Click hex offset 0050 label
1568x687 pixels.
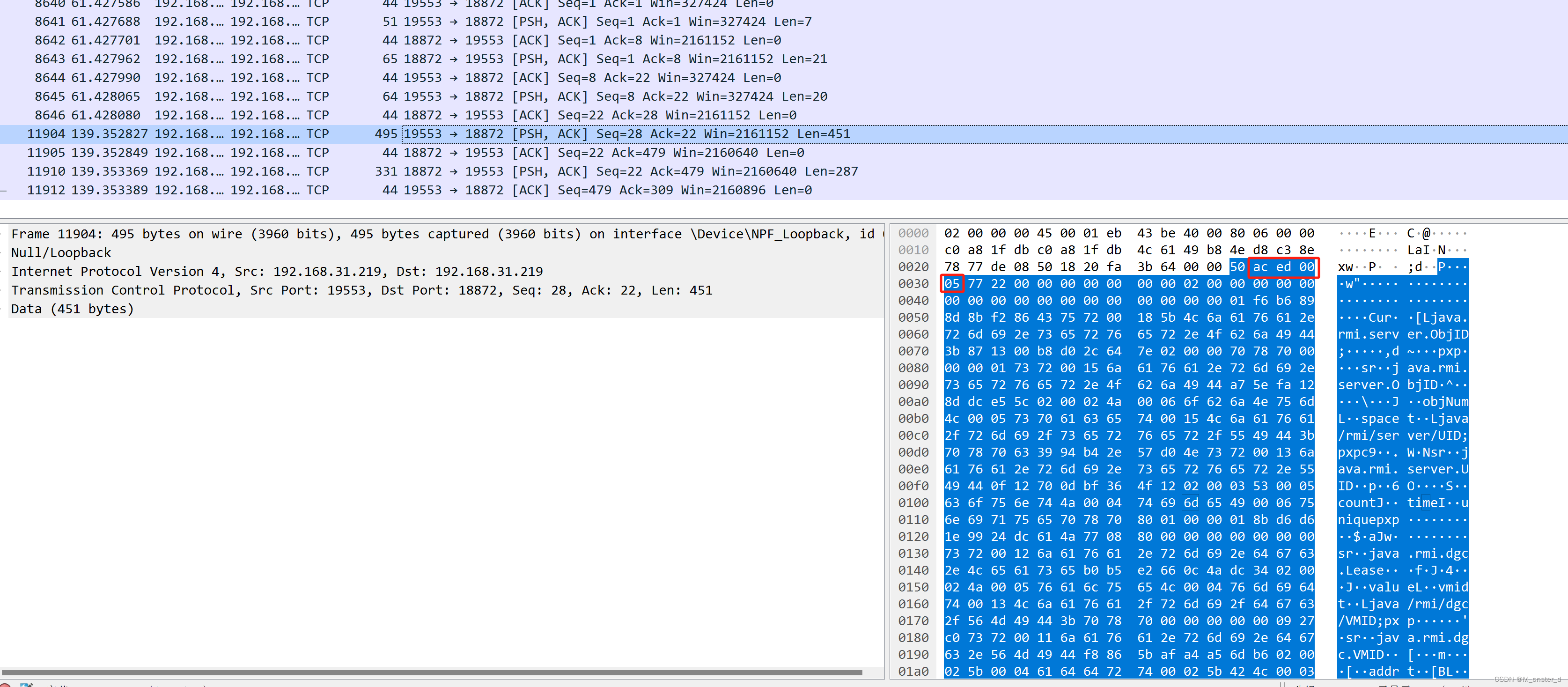[x=913, y=318]
